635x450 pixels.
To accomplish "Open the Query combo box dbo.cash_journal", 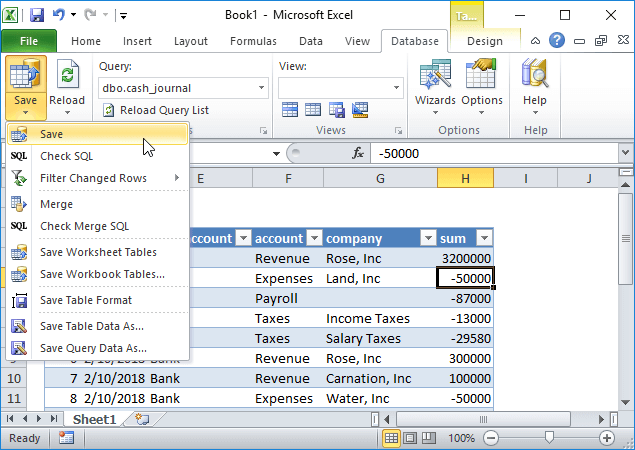I will tap(183, 88).
